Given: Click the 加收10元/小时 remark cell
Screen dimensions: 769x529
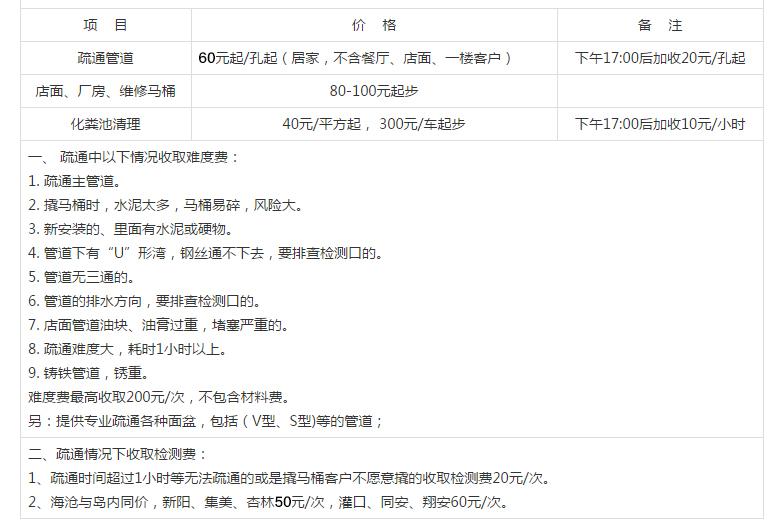Looking at the screenshot, I should coord(660,124).
